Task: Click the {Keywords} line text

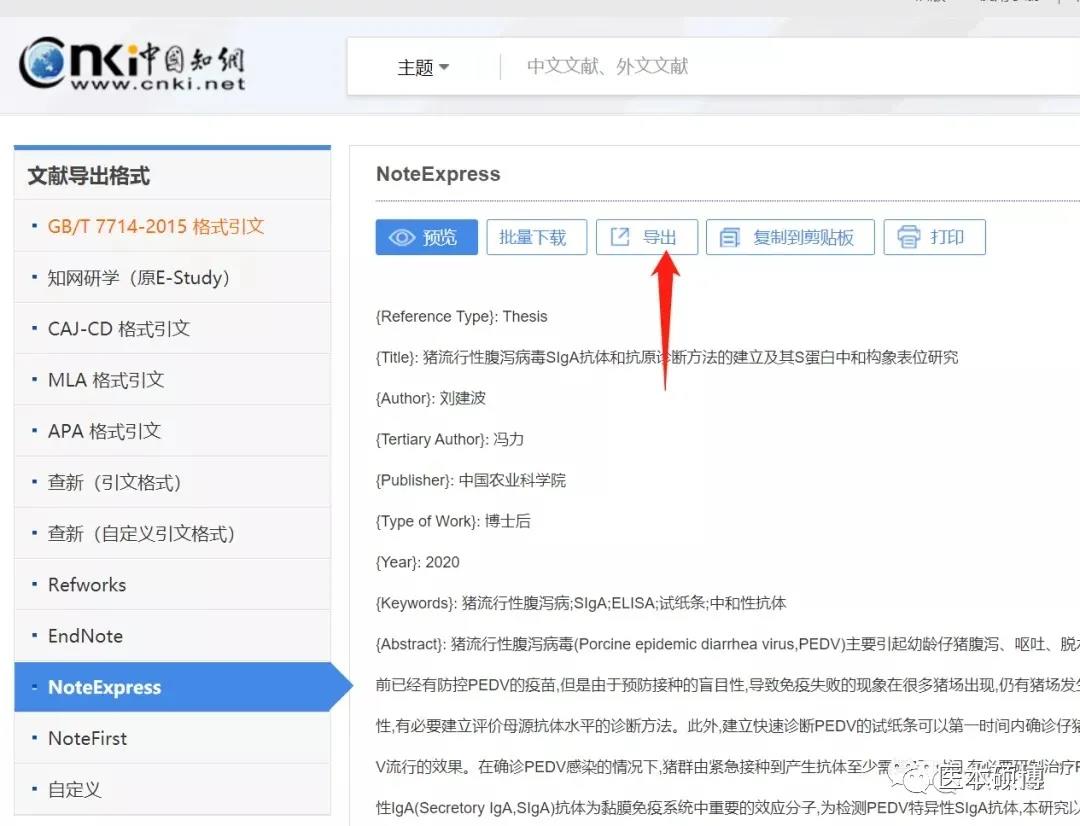Action: pyautogui.click(x=581, y=603)
